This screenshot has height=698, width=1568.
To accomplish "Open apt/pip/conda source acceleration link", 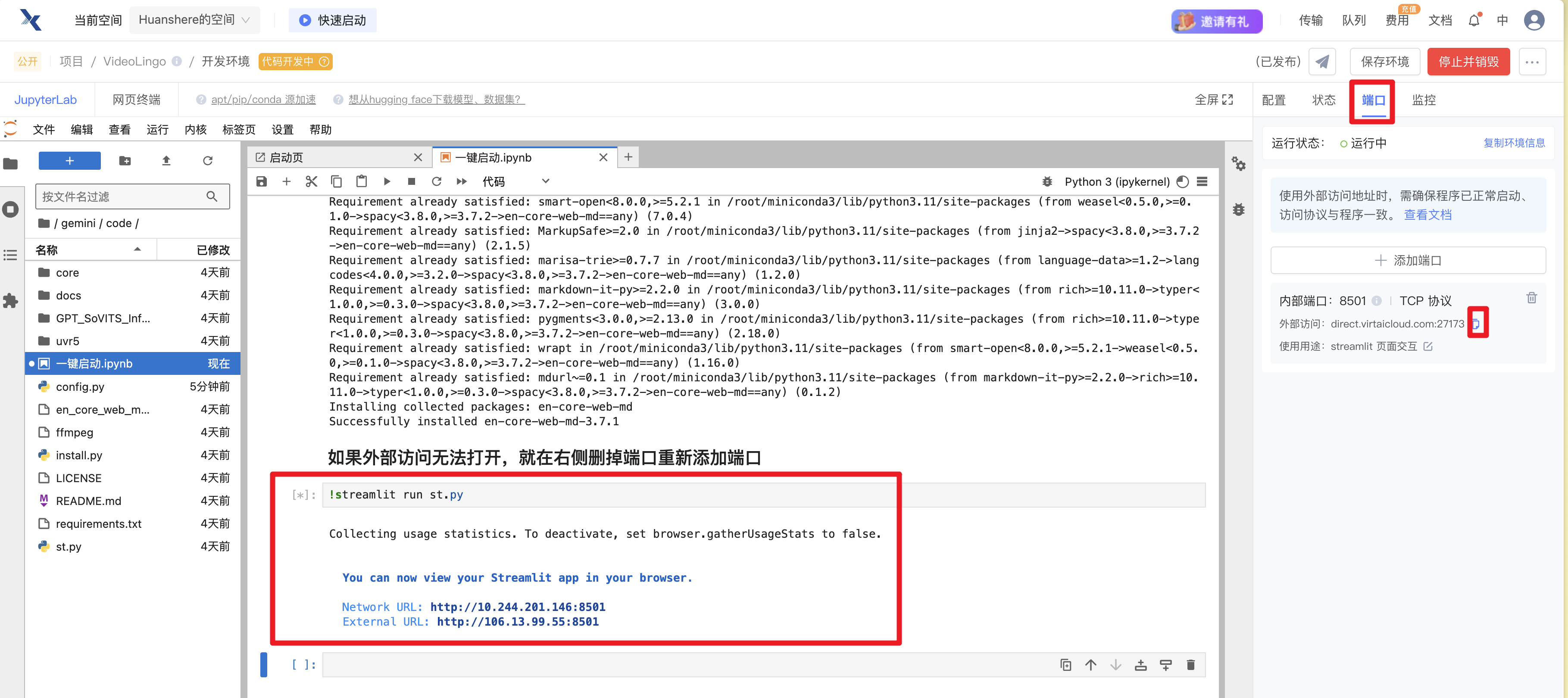I will click(263, 99).
